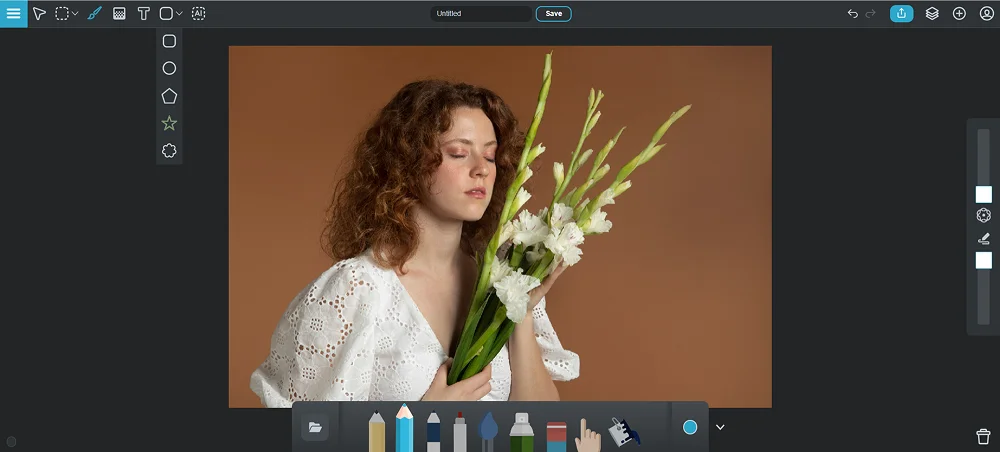Click the blue share export button
Viewport: 1000px width, 452px height.
[x=901, y=14]
